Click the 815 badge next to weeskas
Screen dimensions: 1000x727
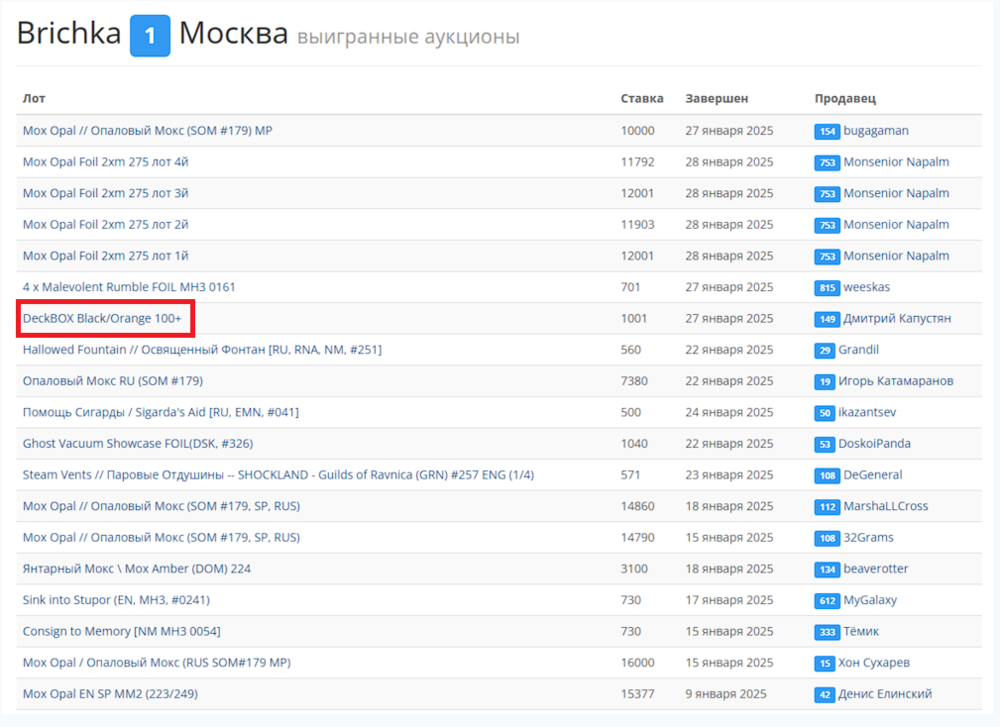point(827,288)
